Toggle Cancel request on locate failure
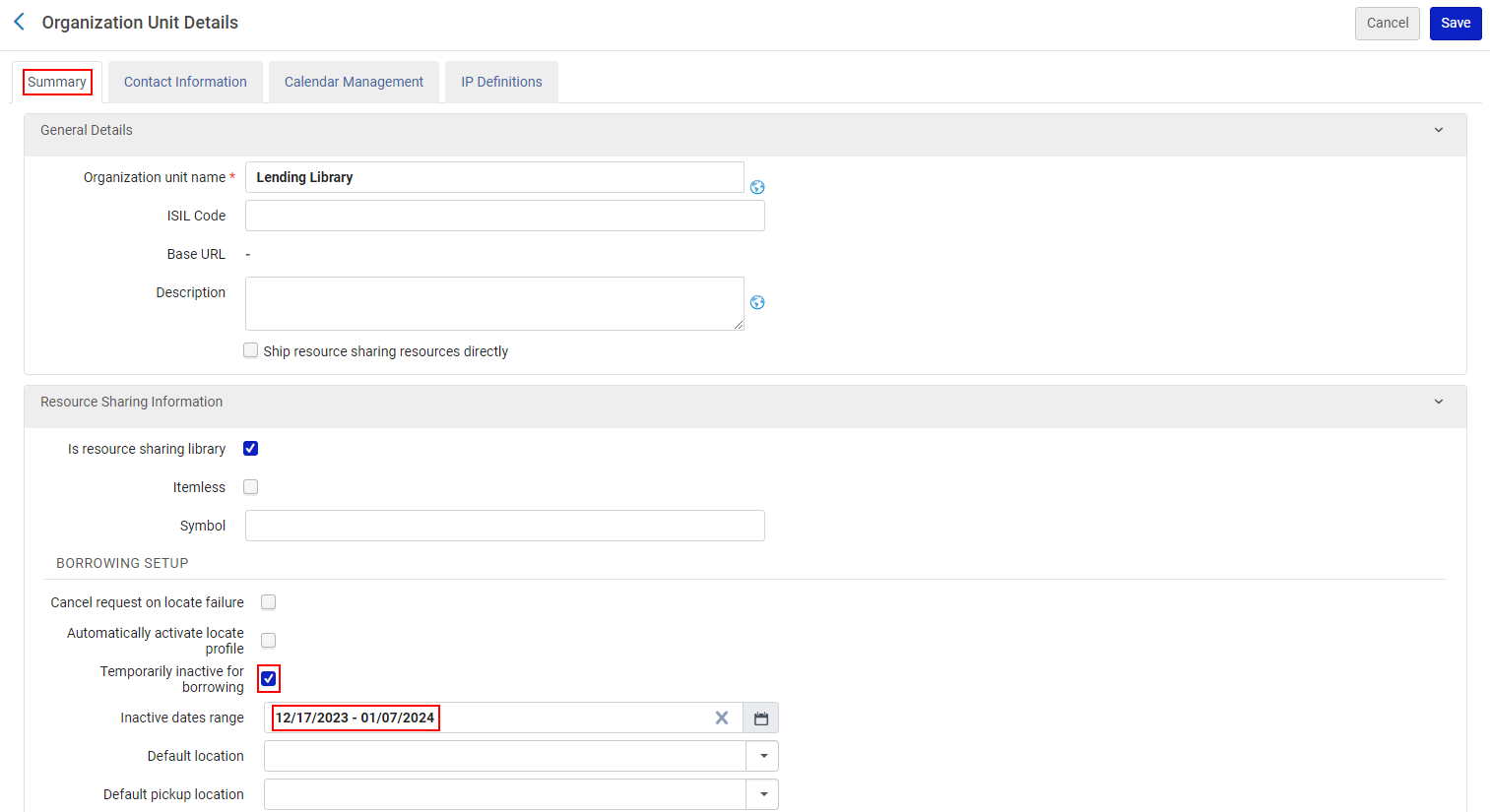This screenshot has width=1490, height=812. 268,602
